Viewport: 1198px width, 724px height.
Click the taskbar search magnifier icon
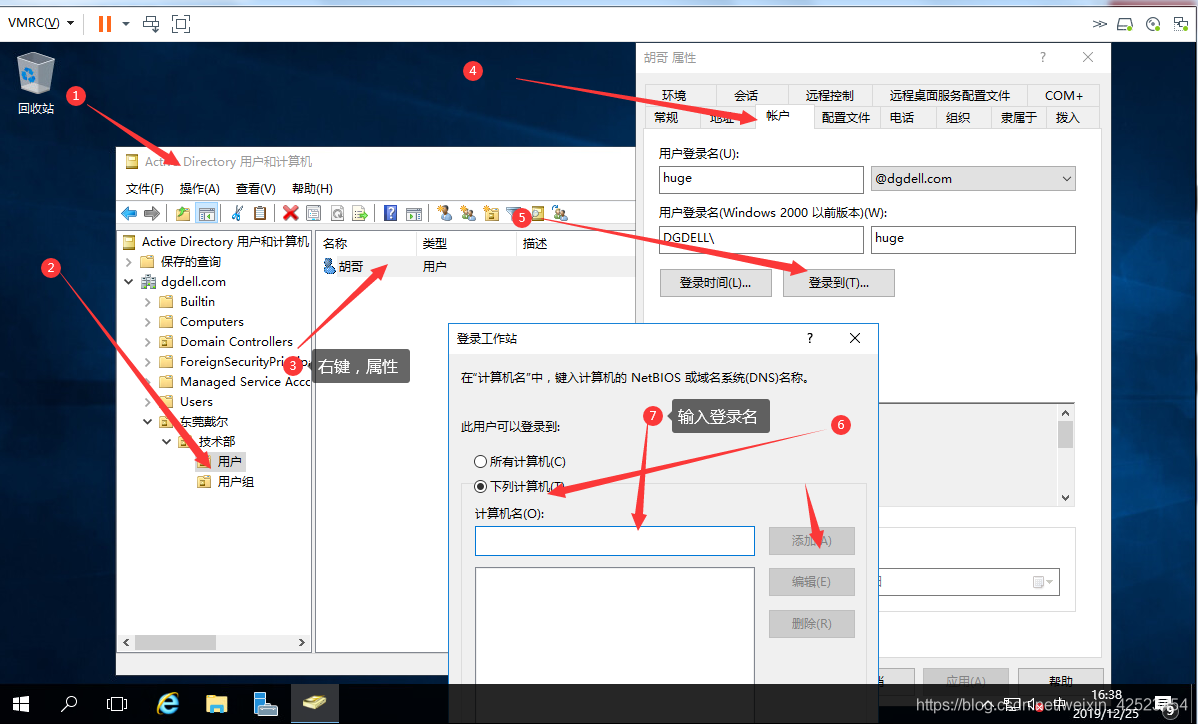(69, 703)
